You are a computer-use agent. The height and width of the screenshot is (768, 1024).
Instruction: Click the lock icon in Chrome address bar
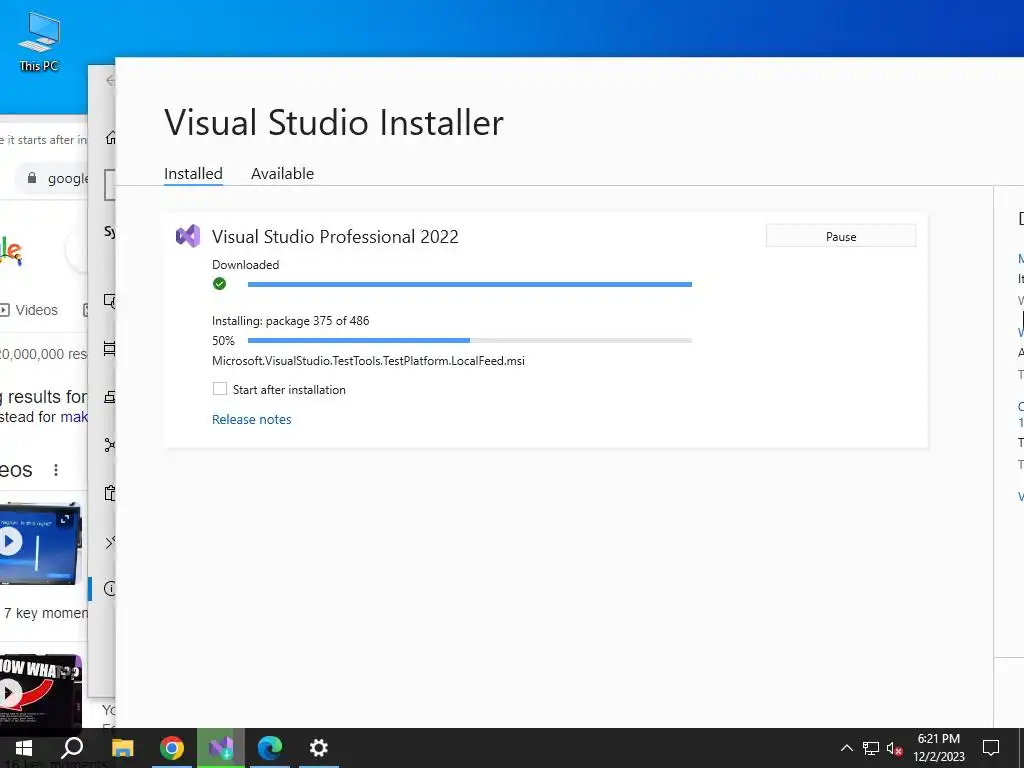pos(31,178)
